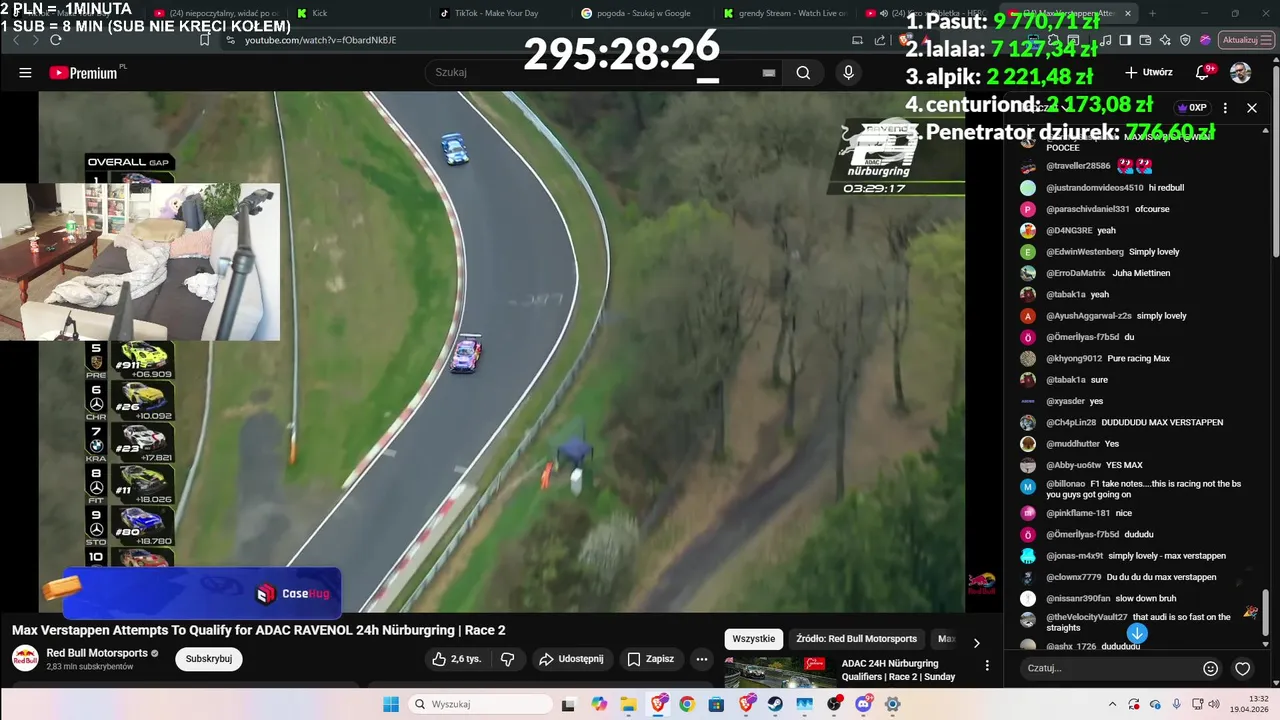Open Steam from the taskbar
This screenshot has height=720, width=1280.
click(775, 704)
